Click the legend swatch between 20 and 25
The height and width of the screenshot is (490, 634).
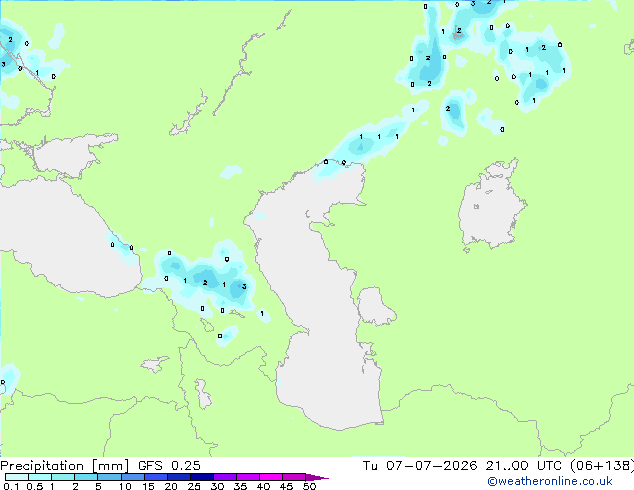coord(178,477)
